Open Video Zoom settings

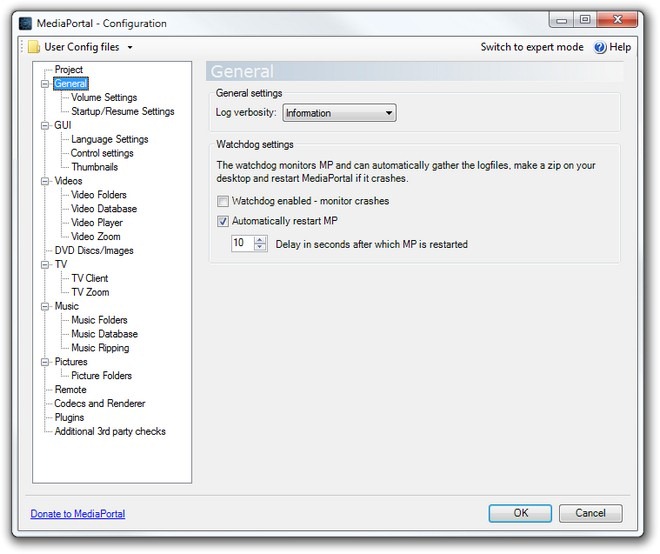[96, 236]
